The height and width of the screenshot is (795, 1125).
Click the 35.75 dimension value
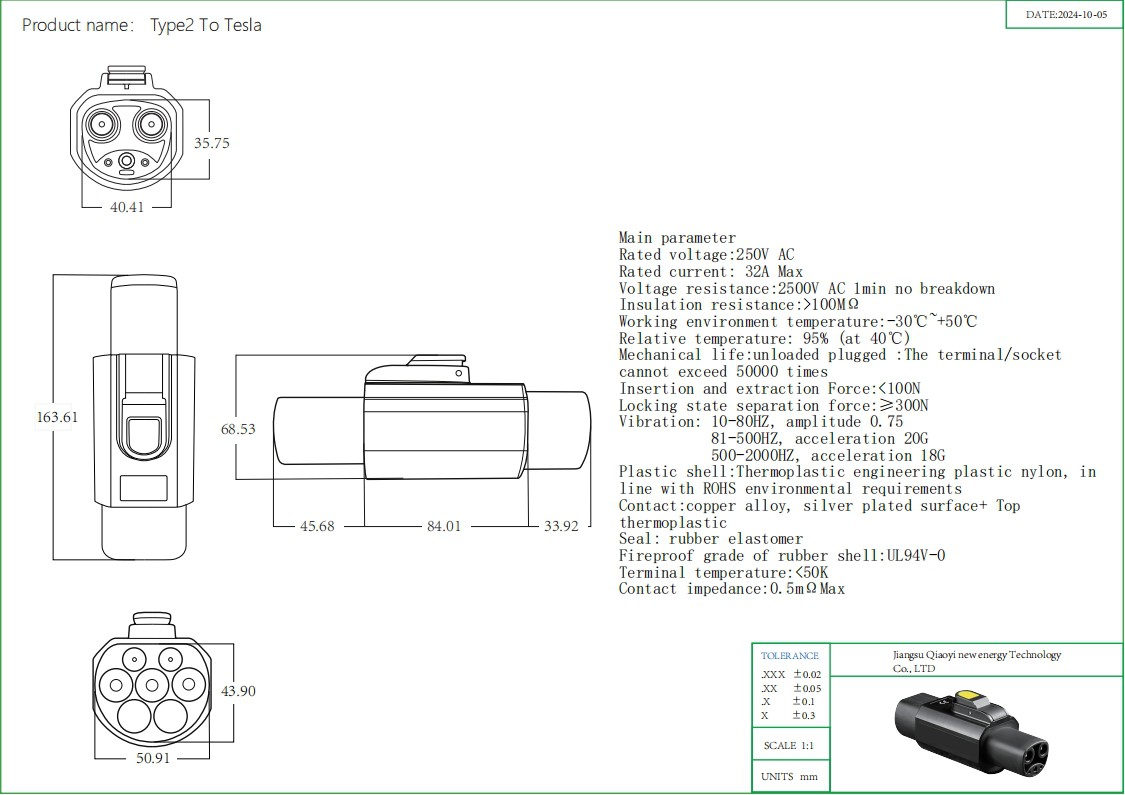point(211,143)
